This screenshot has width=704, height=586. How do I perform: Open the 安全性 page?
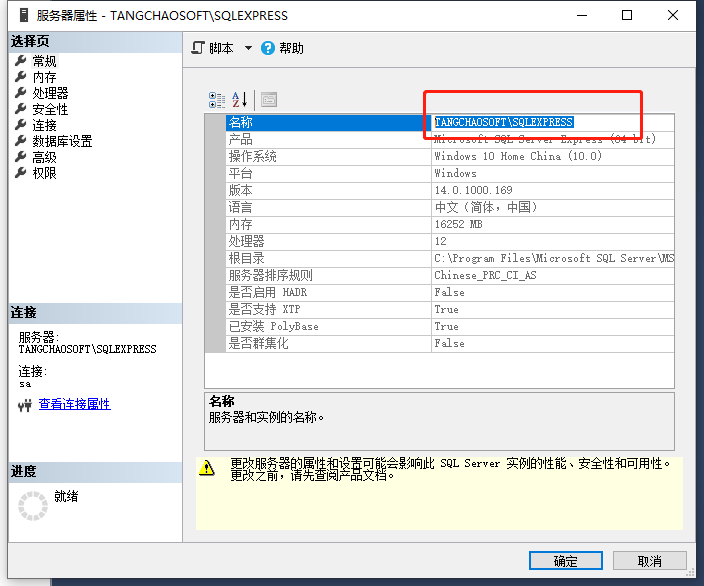pos(50,109)
